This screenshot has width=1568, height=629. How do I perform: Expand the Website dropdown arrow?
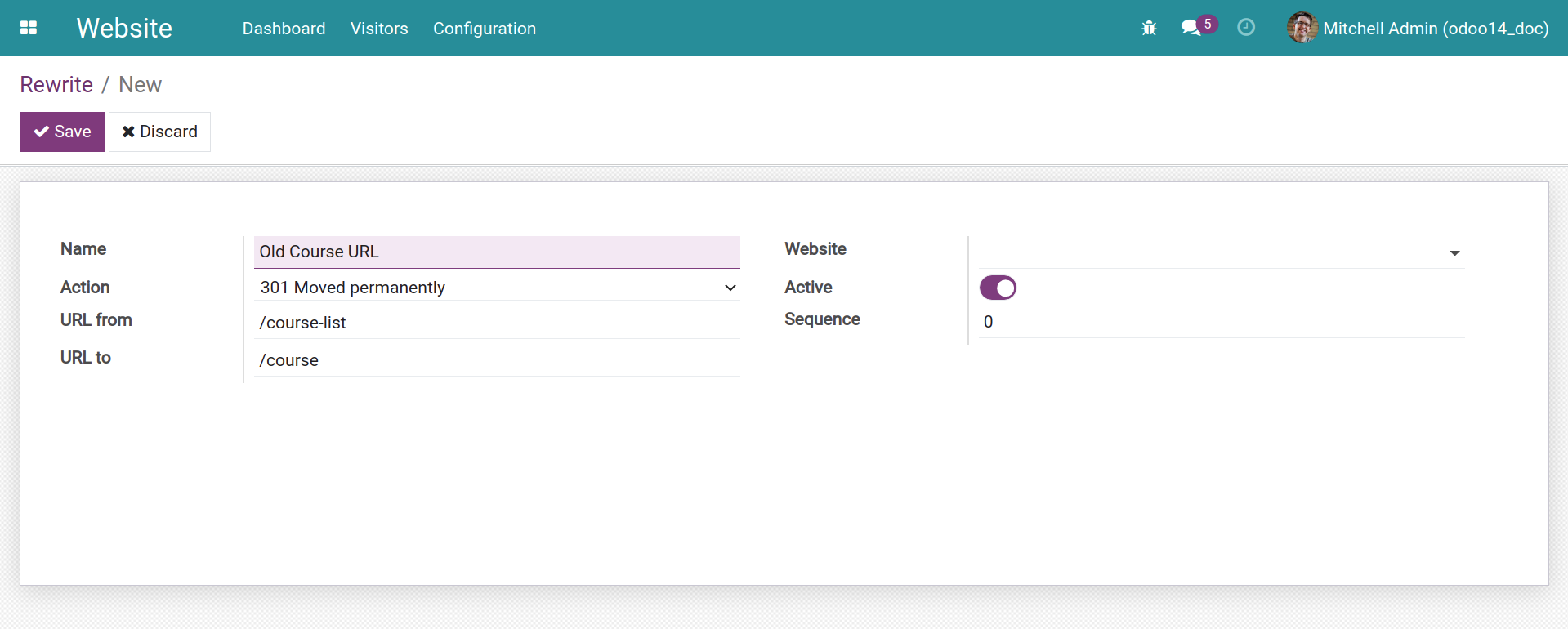[1454, 253]
